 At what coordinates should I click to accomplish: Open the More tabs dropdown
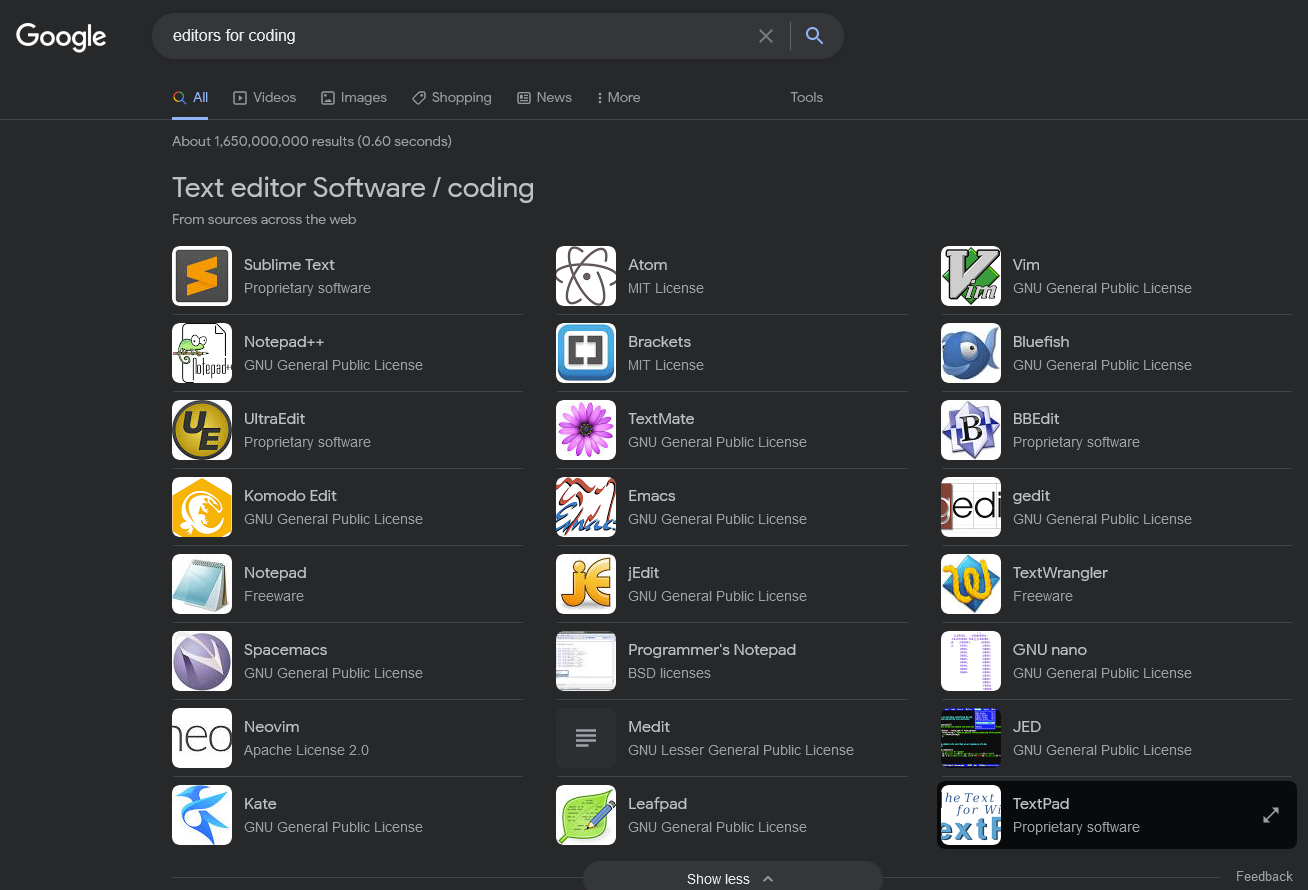[618, 97]
